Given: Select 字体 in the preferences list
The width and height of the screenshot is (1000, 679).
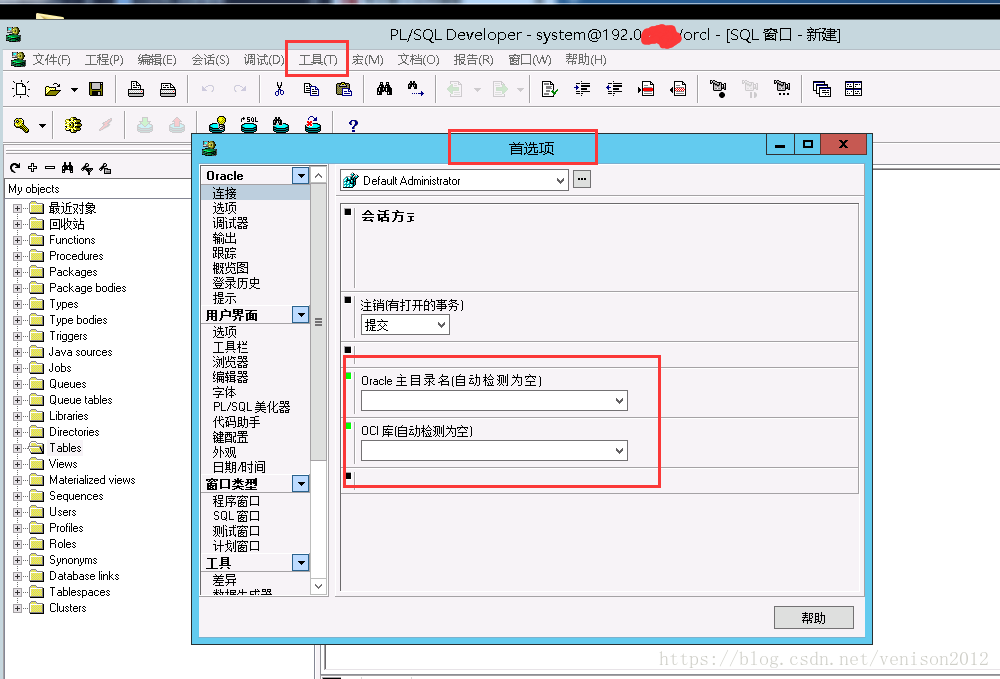Looking at the screenshot, I should tap(224, 392).
